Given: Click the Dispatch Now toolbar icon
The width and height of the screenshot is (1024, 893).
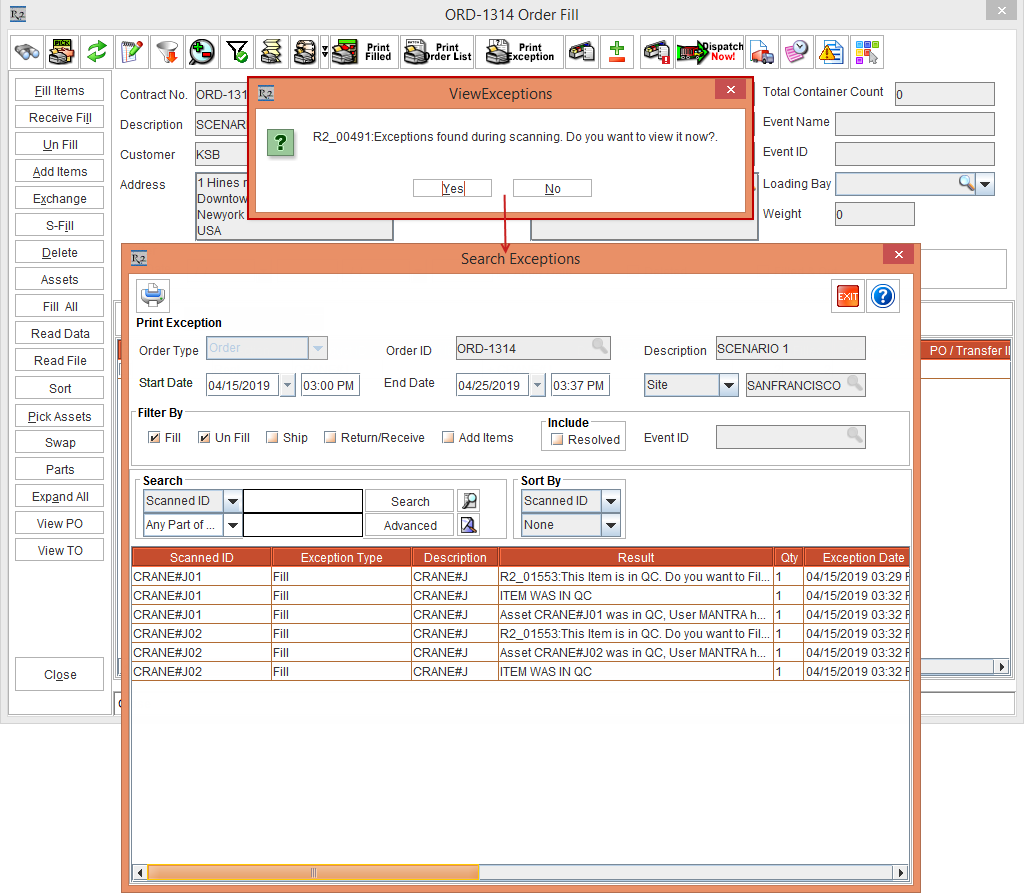Looking at the screenshot, I should coord(710,51).
